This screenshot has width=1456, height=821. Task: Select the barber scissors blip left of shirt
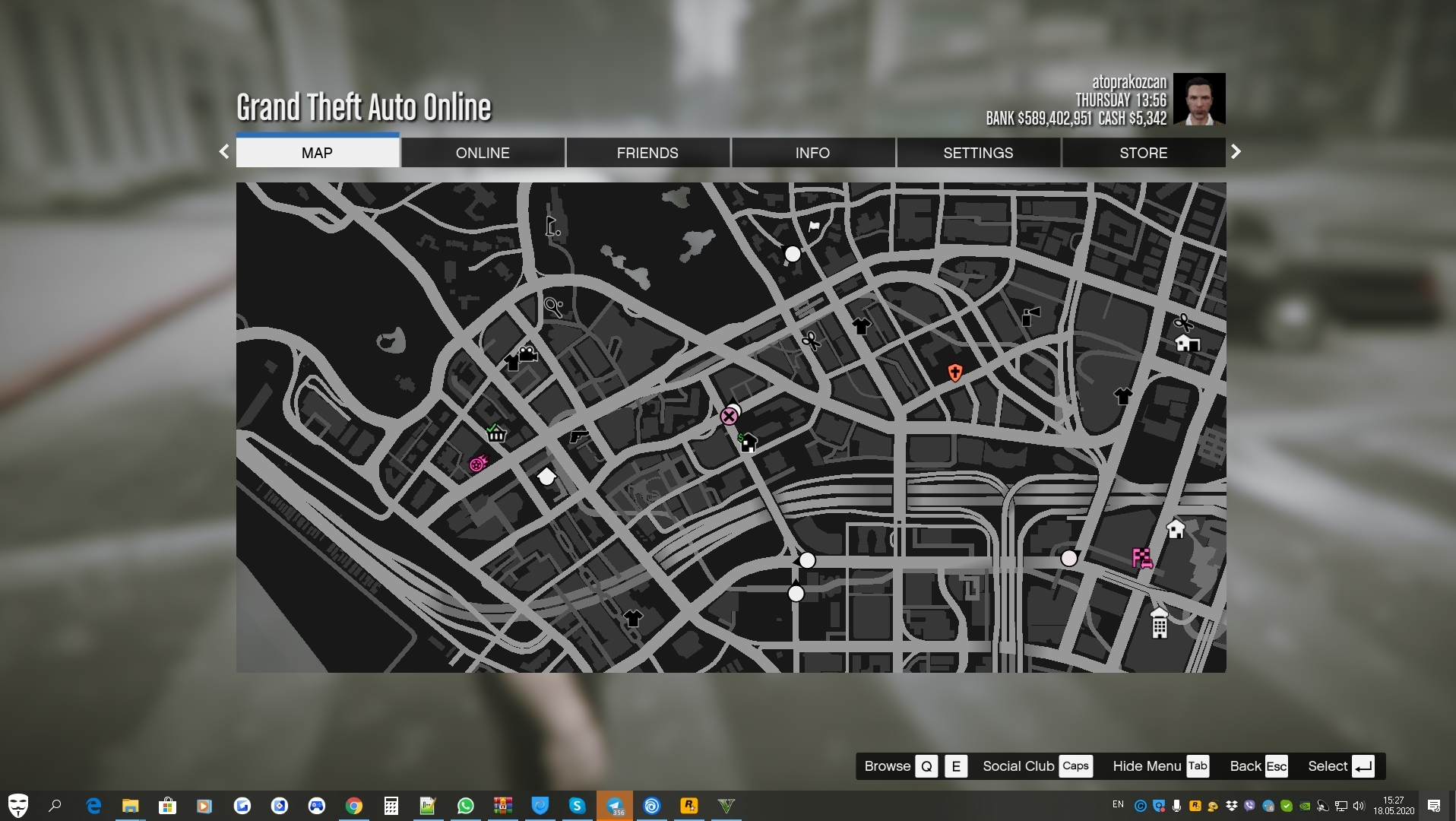click(x=811, y=341)
